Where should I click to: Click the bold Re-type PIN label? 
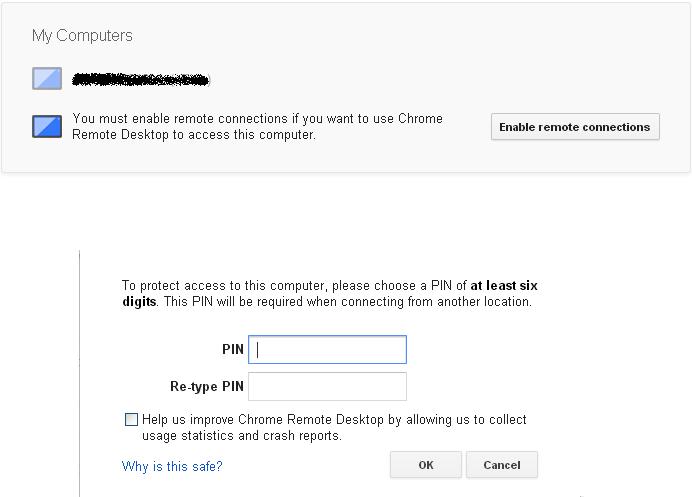(207, 386)
